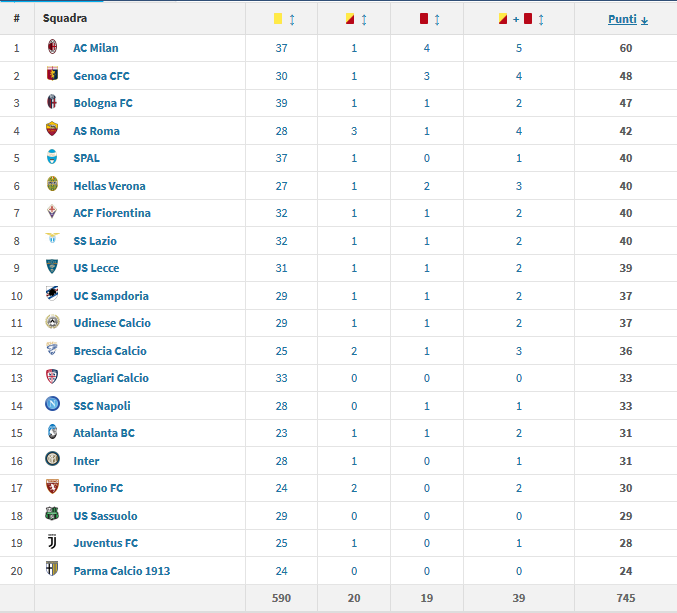This screenshot has height=613, width=677.
Task: Open the Hellas Verona team link
Action: click(x=109, y=186)
